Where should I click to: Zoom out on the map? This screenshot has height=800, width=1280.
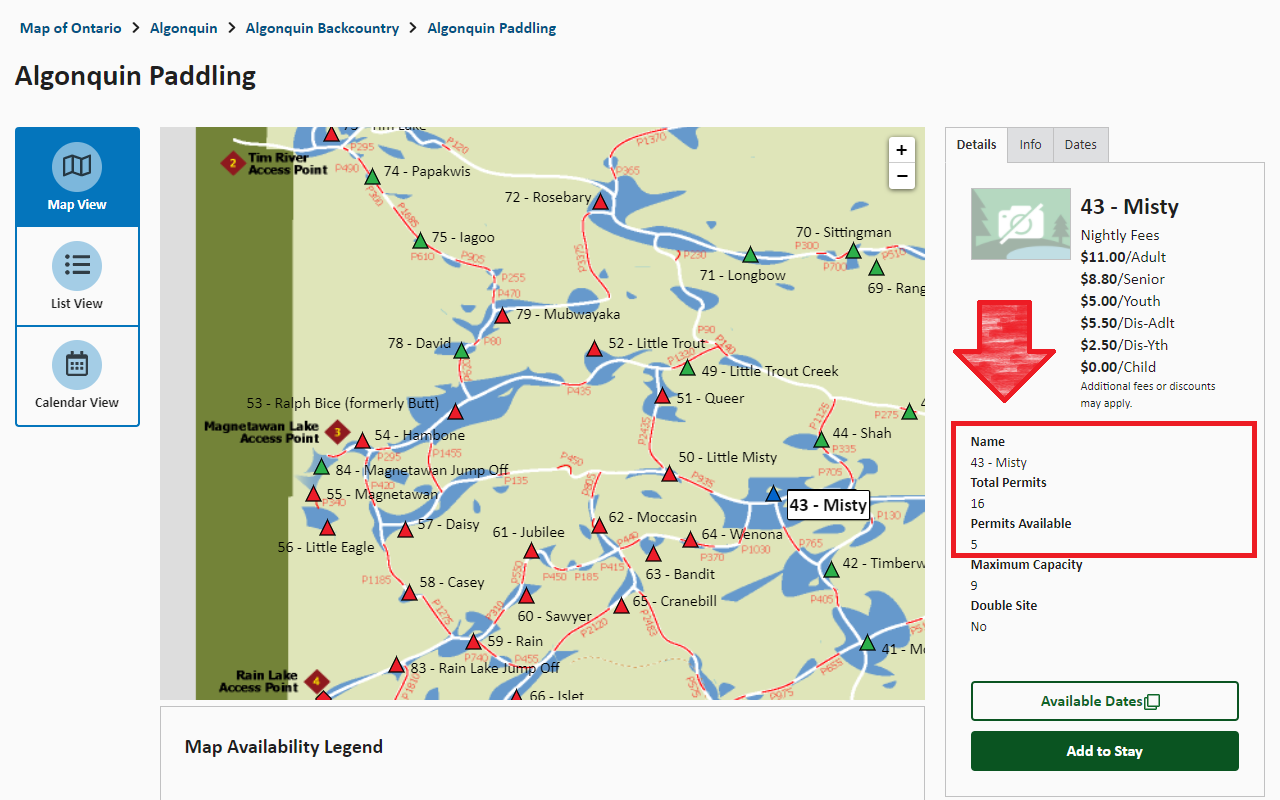[x=901, y=176]
